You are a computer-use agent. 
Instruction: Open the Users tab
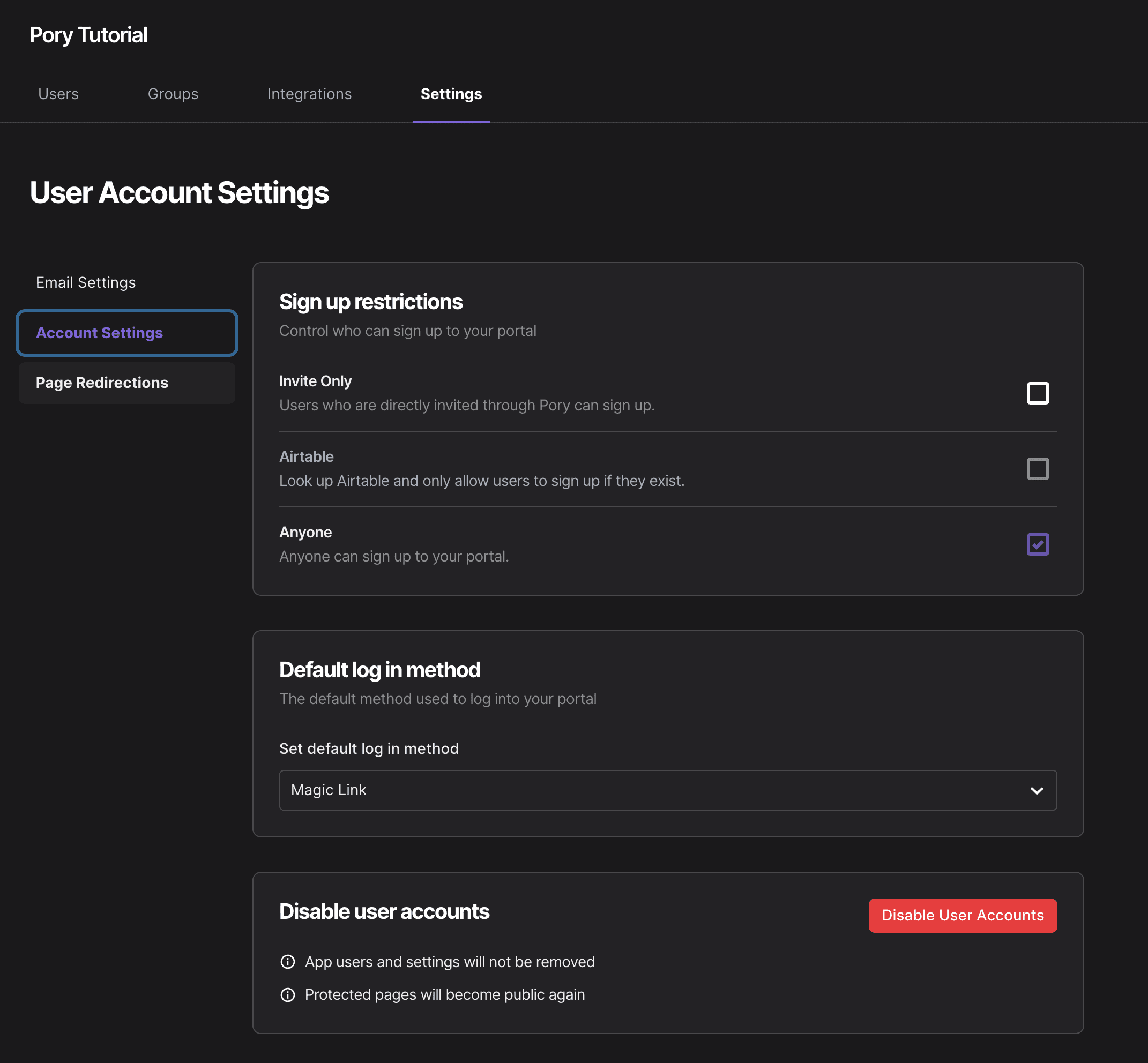pos(58,94)
